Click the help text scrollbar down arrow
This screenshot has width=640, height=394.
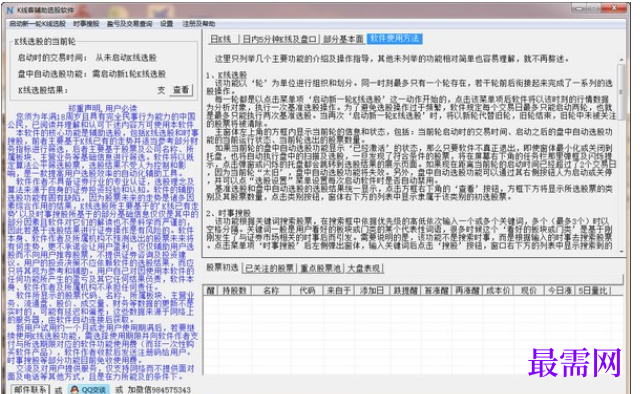(x=621, y=252)
